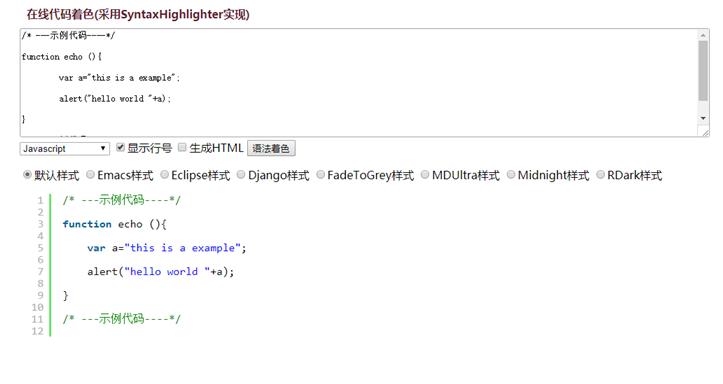Image resolution: width=723 pixels, height=384 pixels.
Task: Select the Eclipse样式 theme radio
Action: [x=164, y=175]
